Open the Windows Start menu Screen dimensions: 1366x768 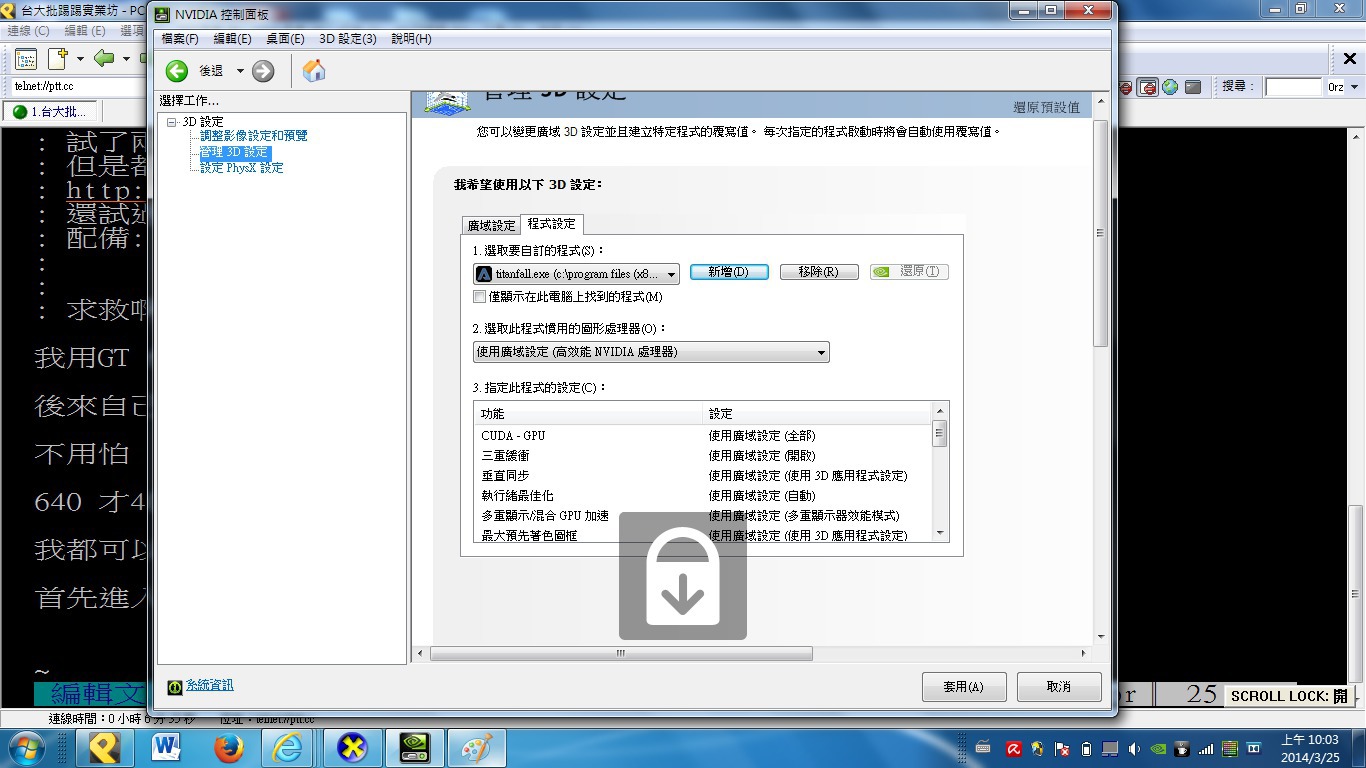(x=26, y=748)
